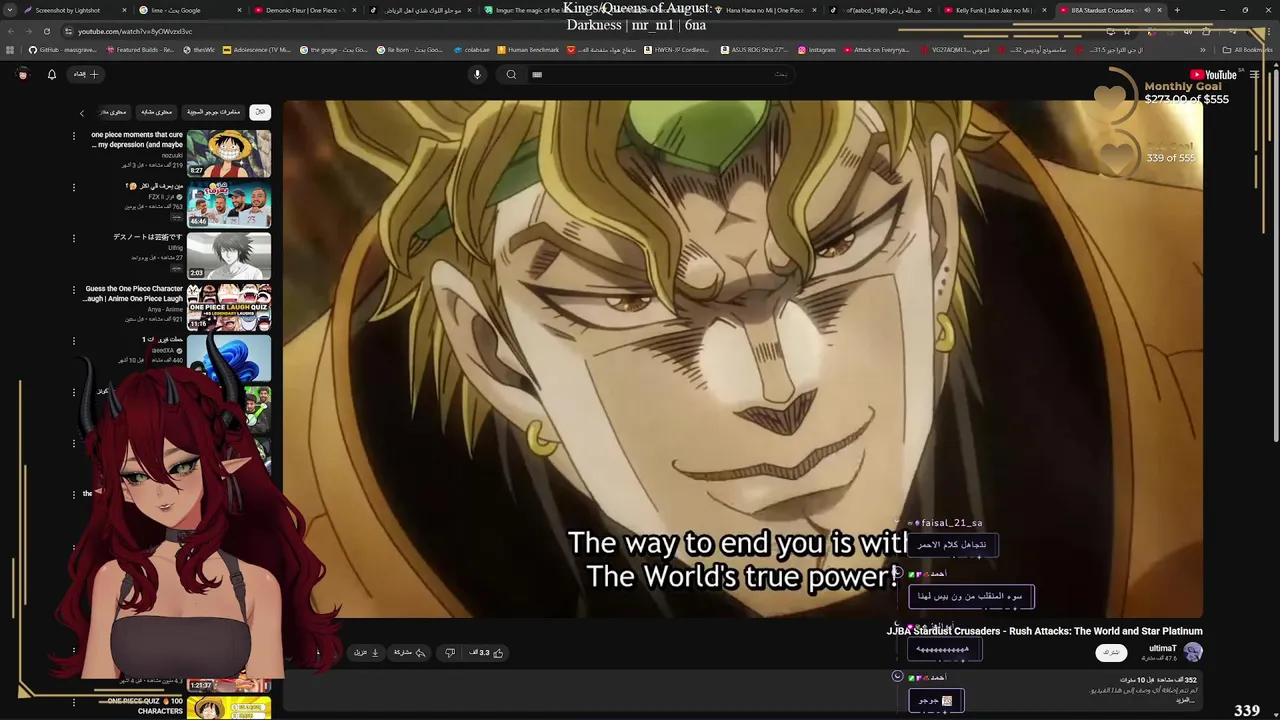Select the JoJo-related filter chip next to All
This screenshot has width=1280, height=720.
point(214,112)
